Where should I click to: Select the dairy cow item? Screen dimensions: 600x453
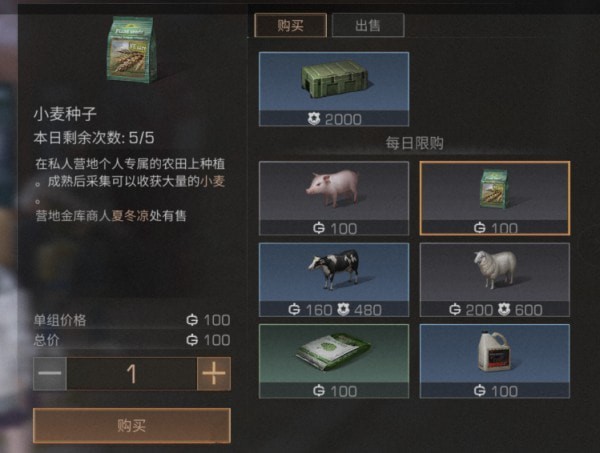click(334, 280)
